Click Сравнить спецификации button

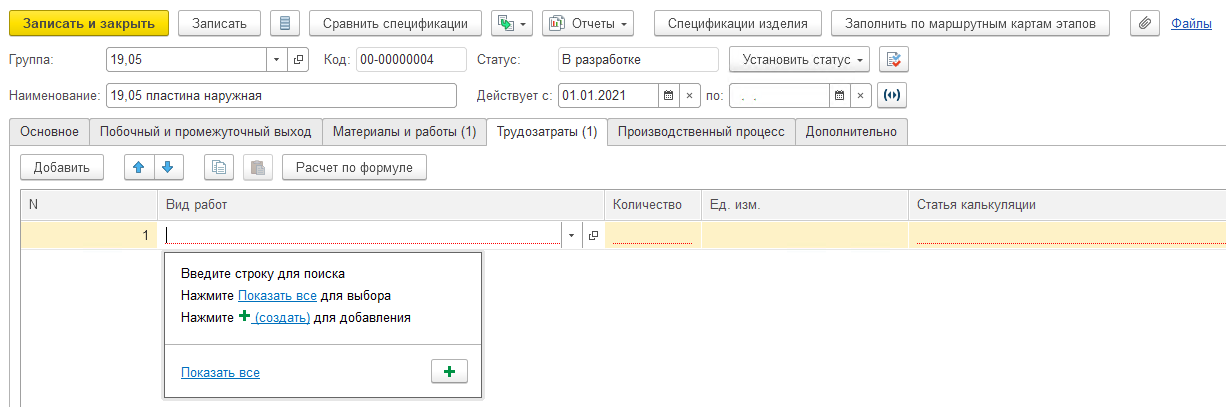pos(395,23)
